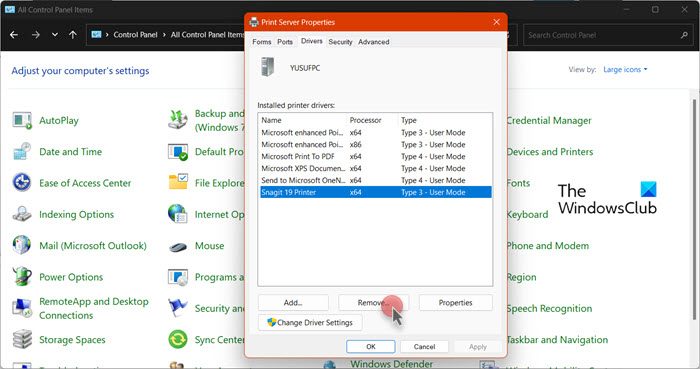
Task: Click the Power Options battery icon
Action: [x=22, y=277]
